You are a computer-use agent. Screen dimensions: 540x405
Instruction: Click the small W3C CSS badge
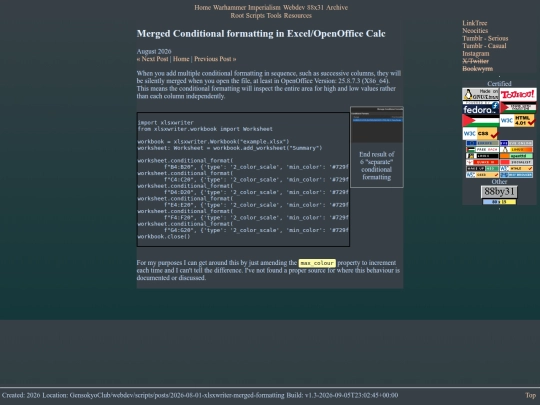(482, 175)
